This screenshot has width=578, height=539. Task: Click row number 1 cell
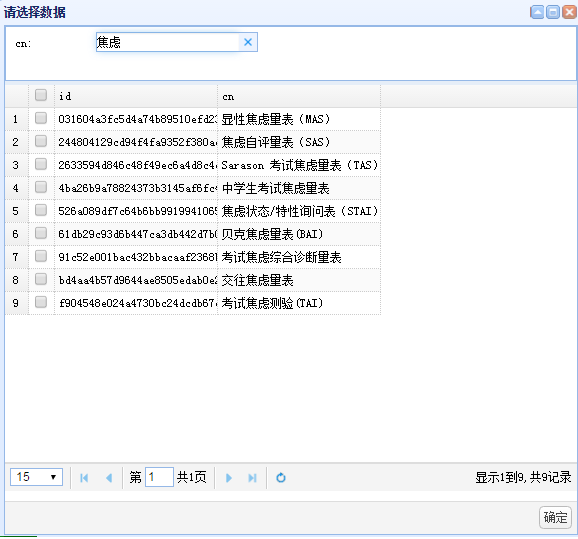pyautogui.click(x=17, y=119)
